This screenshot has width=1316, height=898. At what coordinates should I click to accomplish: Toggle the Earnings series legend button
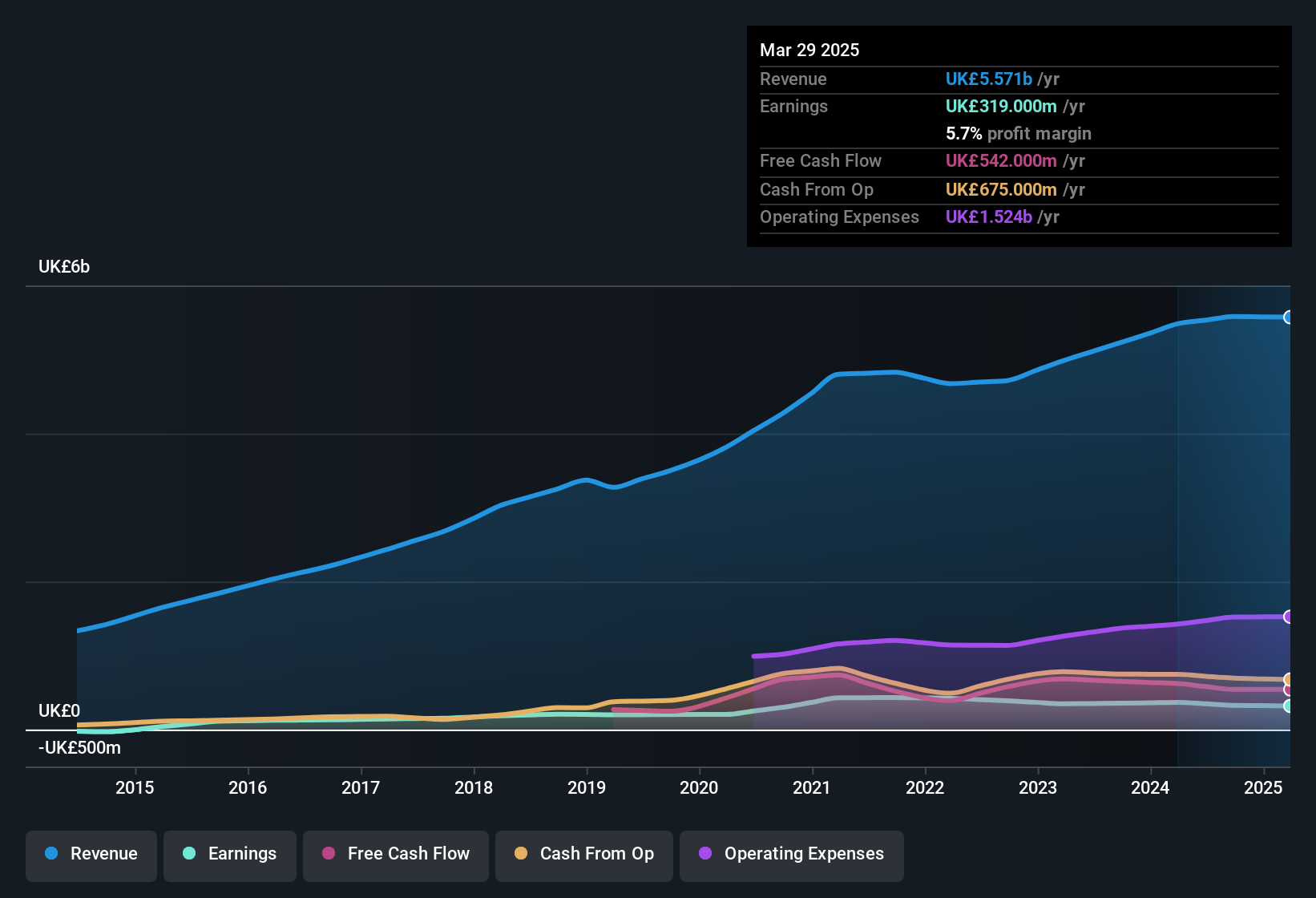click(x=230, y=854)
